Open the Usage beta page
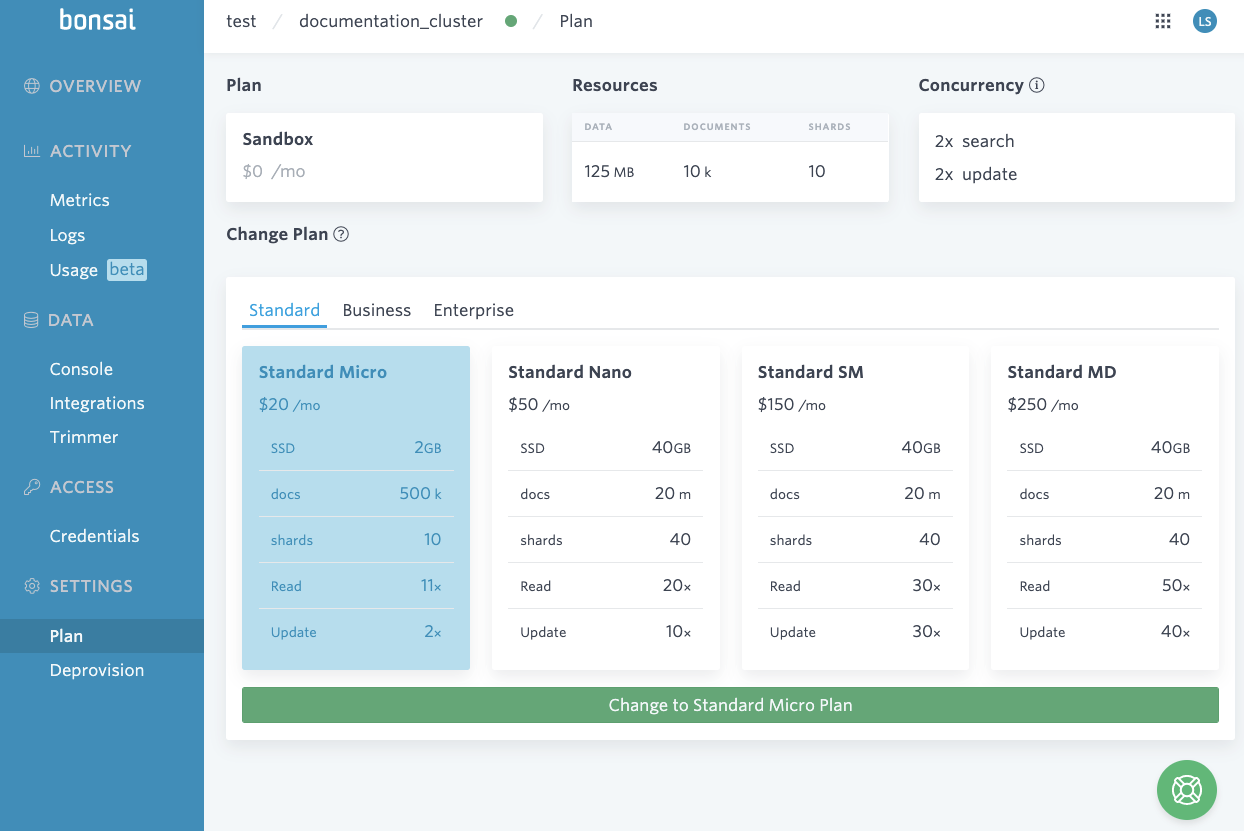 (x=73, y=269)
